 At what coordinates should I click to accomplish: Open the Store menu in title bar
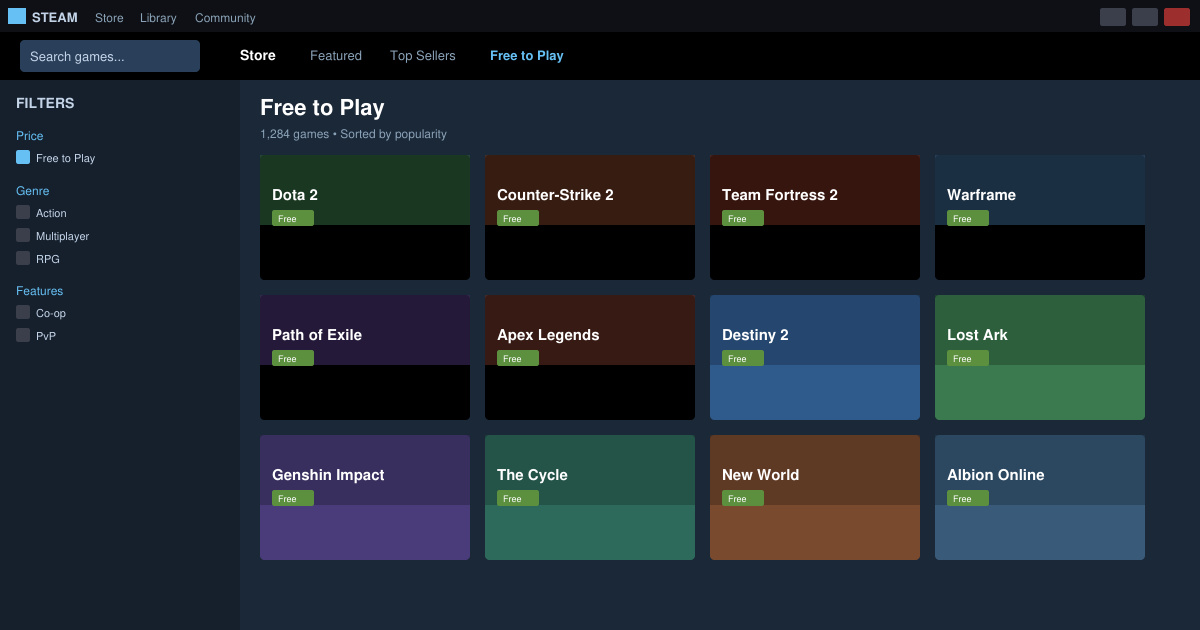click(x=109, y=18)
